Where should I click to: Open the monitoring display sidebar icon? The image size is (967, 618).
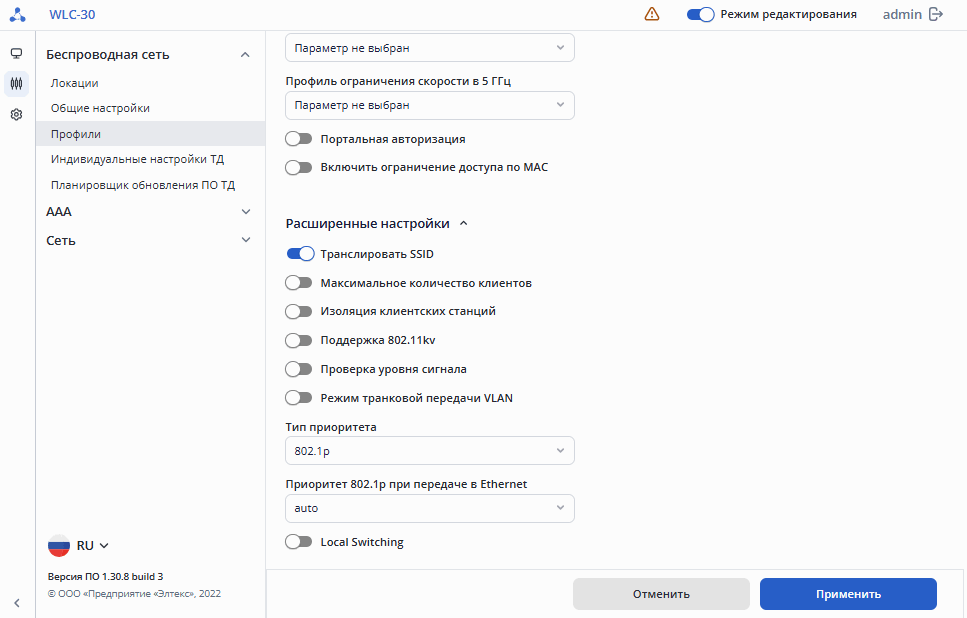16,53
